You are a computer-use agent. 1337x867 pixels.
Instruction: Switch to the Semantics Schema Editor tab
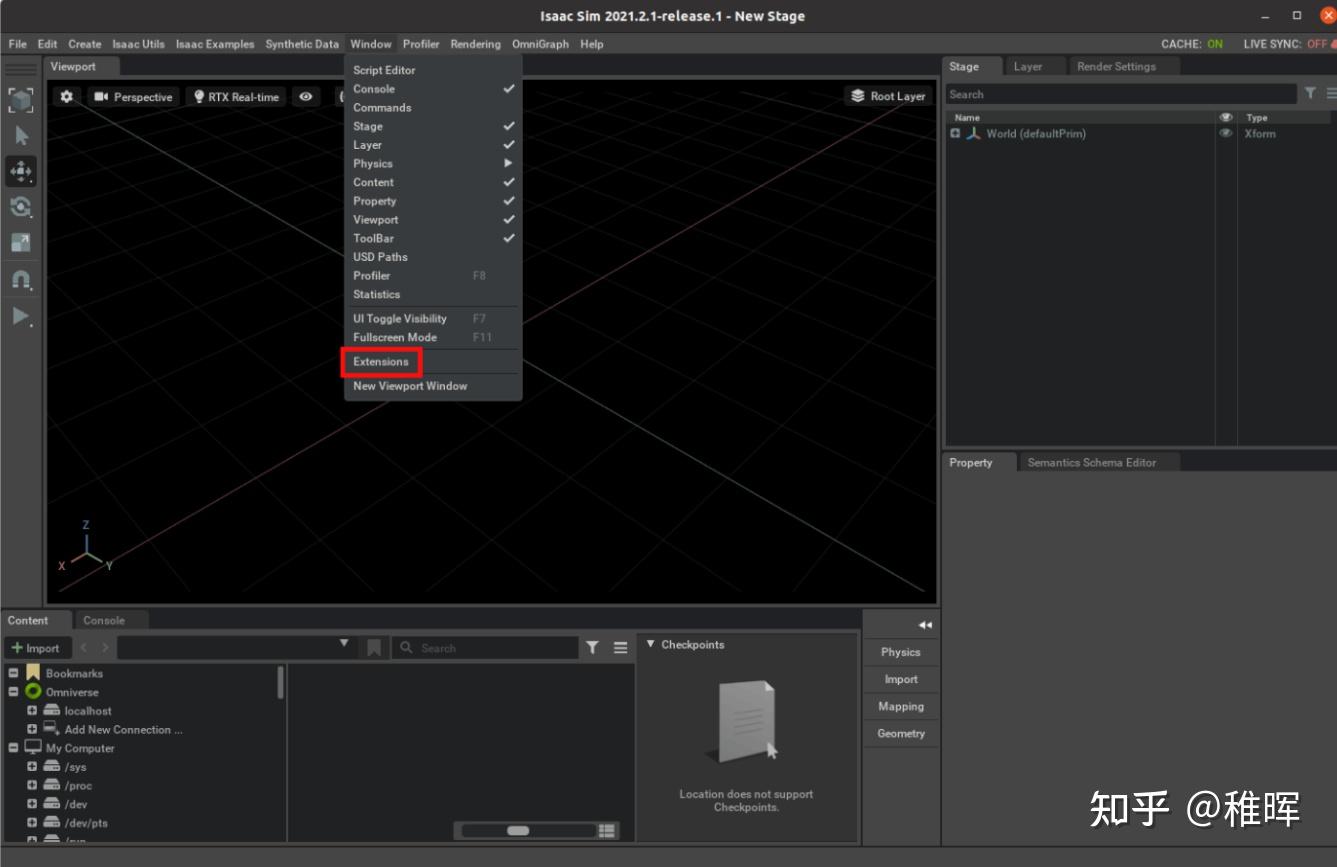pyautogui.click(x=1092, y=463)
